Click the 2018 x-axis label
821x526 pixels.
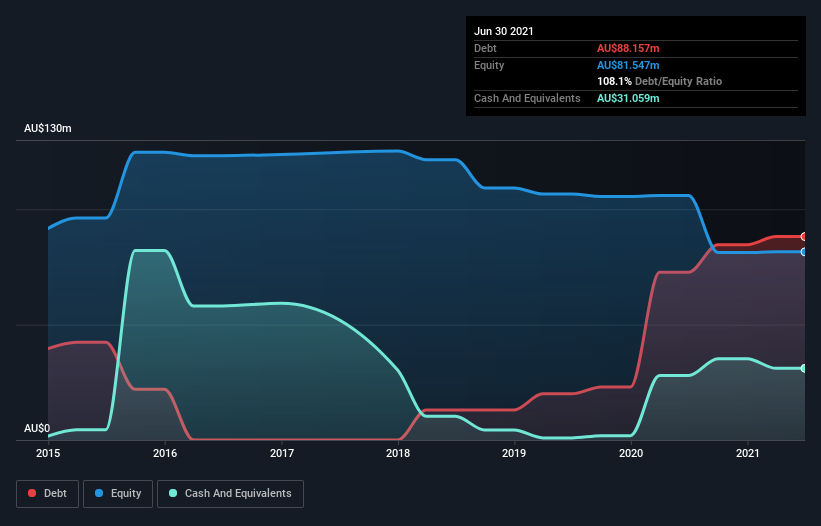(398, 453)
